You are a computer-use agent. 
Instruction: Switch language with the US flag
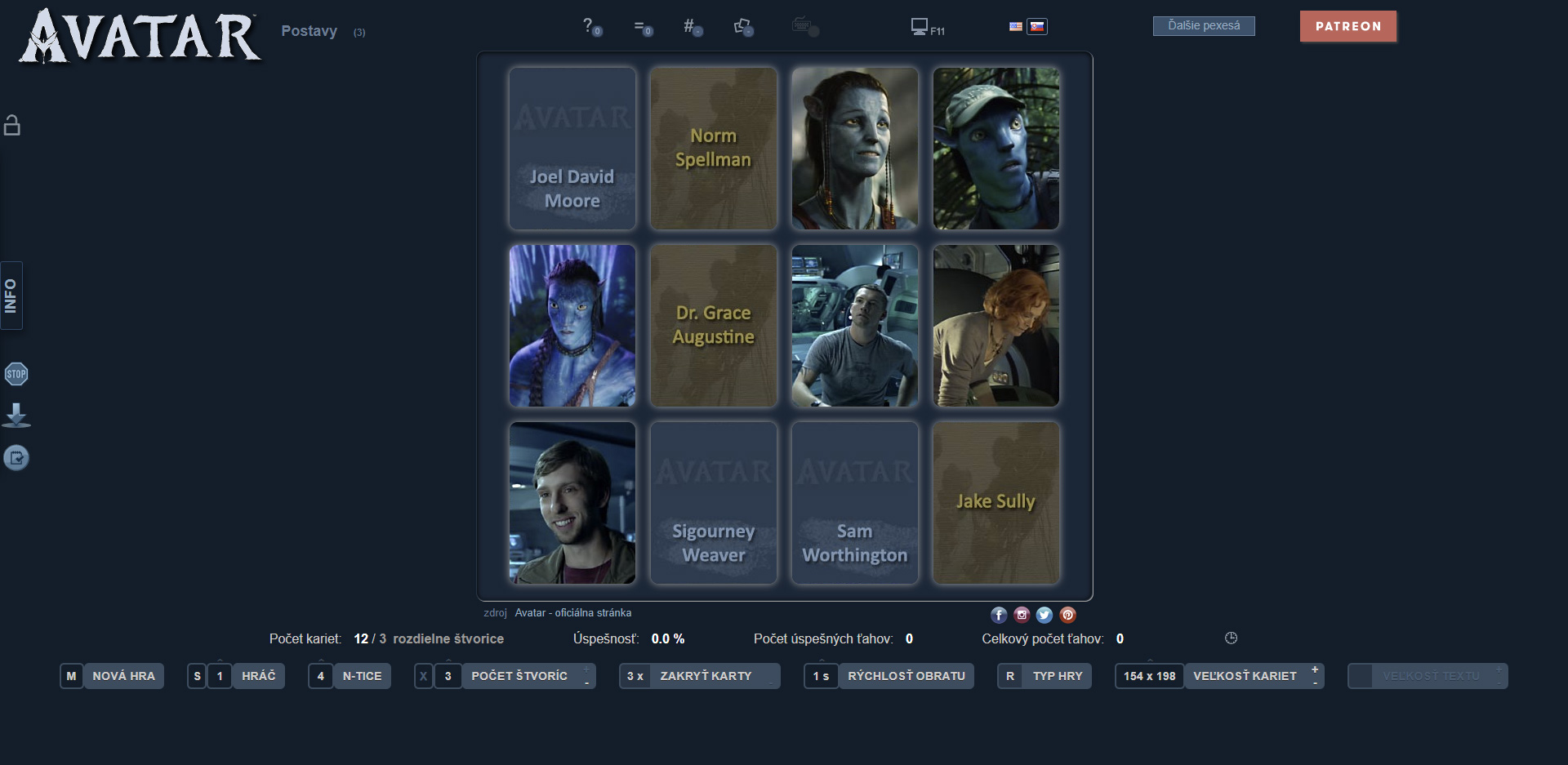(1015, 27)
